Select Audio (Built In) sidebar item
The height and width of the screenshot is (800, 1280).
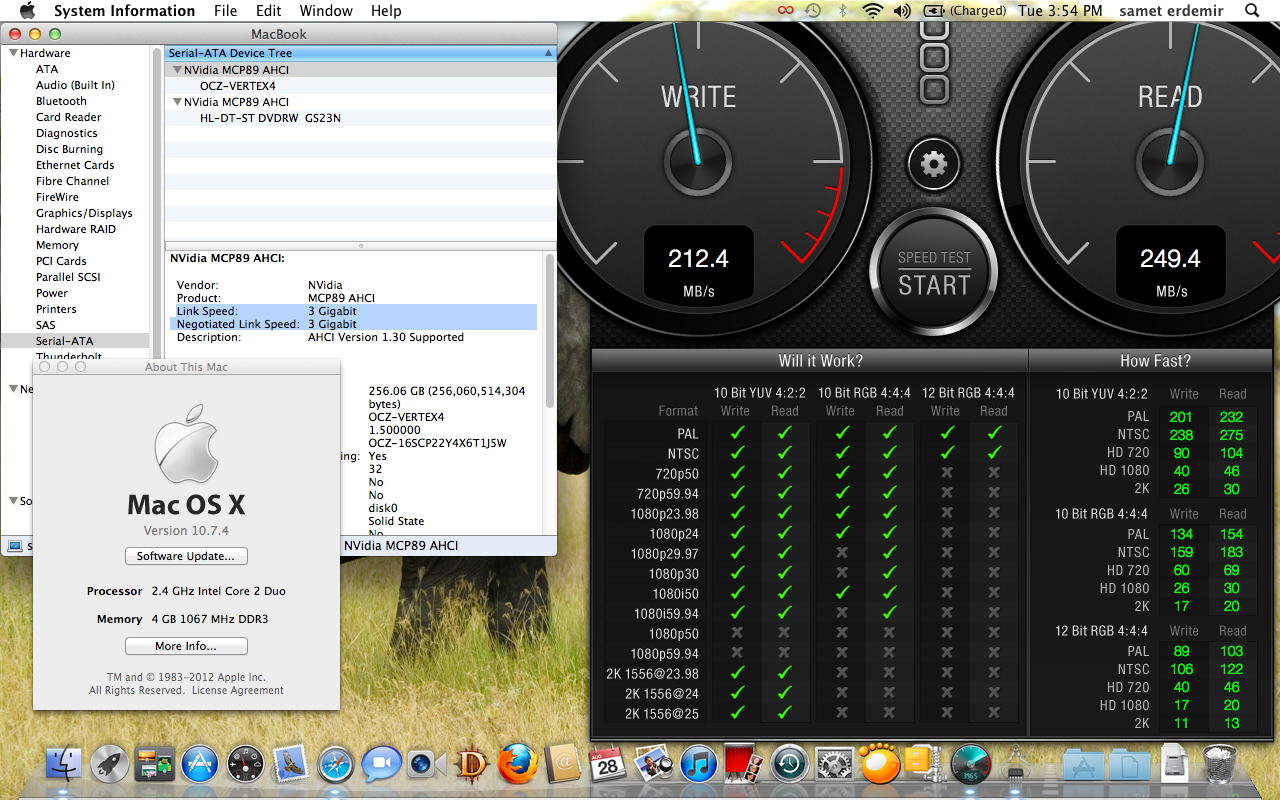click(x=75, y=85)
